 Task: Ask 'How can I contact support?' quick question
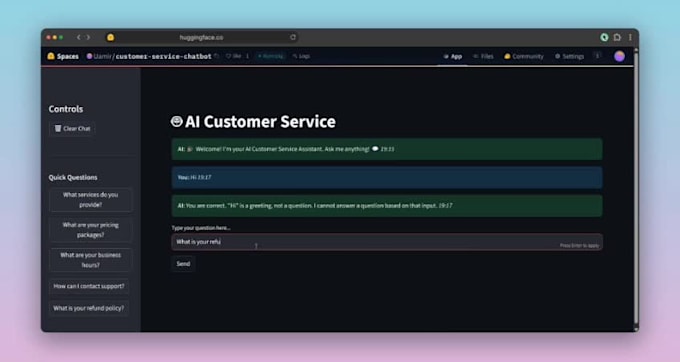(x=89, y=286)
